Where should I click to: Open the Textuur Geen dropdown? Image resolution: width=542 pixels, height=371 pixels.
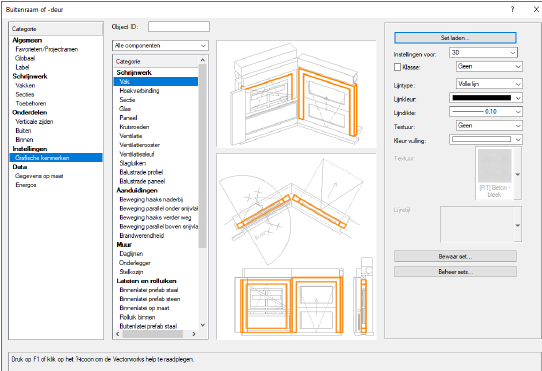click(x=489, y=126)
